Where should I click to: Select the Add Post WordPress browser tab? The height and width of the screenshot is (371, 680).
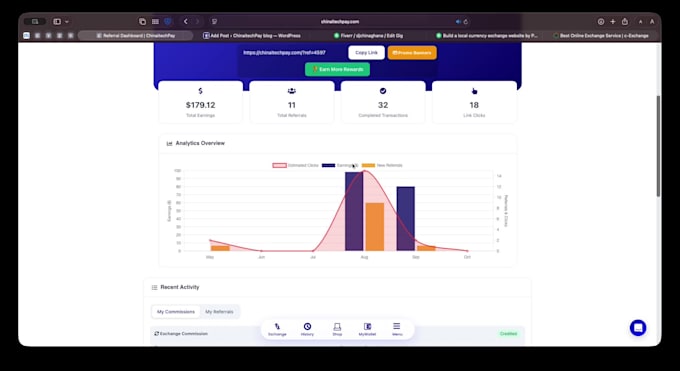[252, 36]
